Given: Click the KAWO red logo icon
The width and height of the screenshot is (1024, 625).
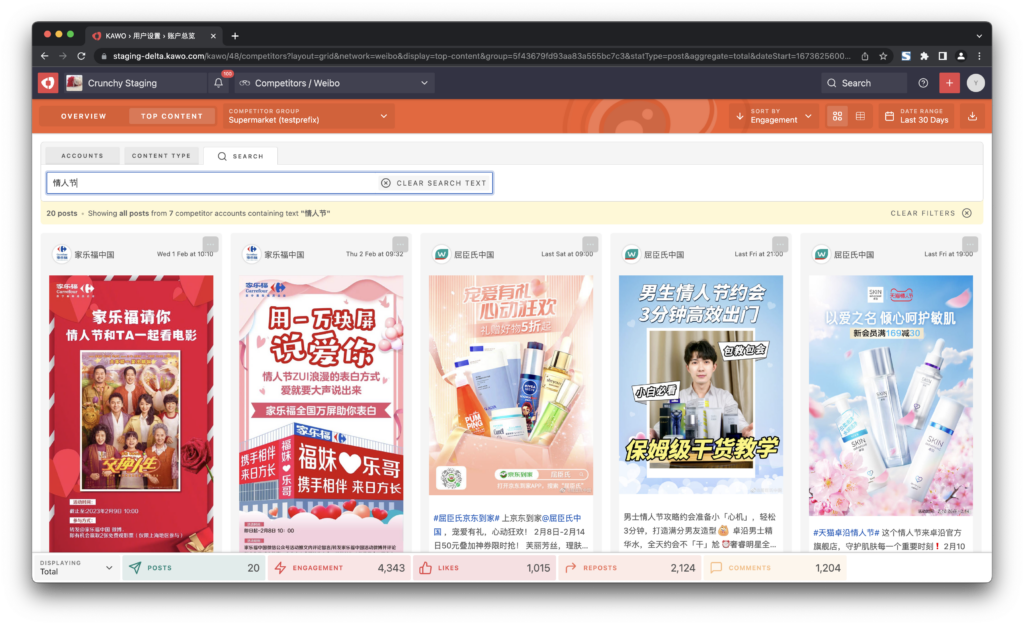Looking at the screenshot, I should tap(48, 83).
